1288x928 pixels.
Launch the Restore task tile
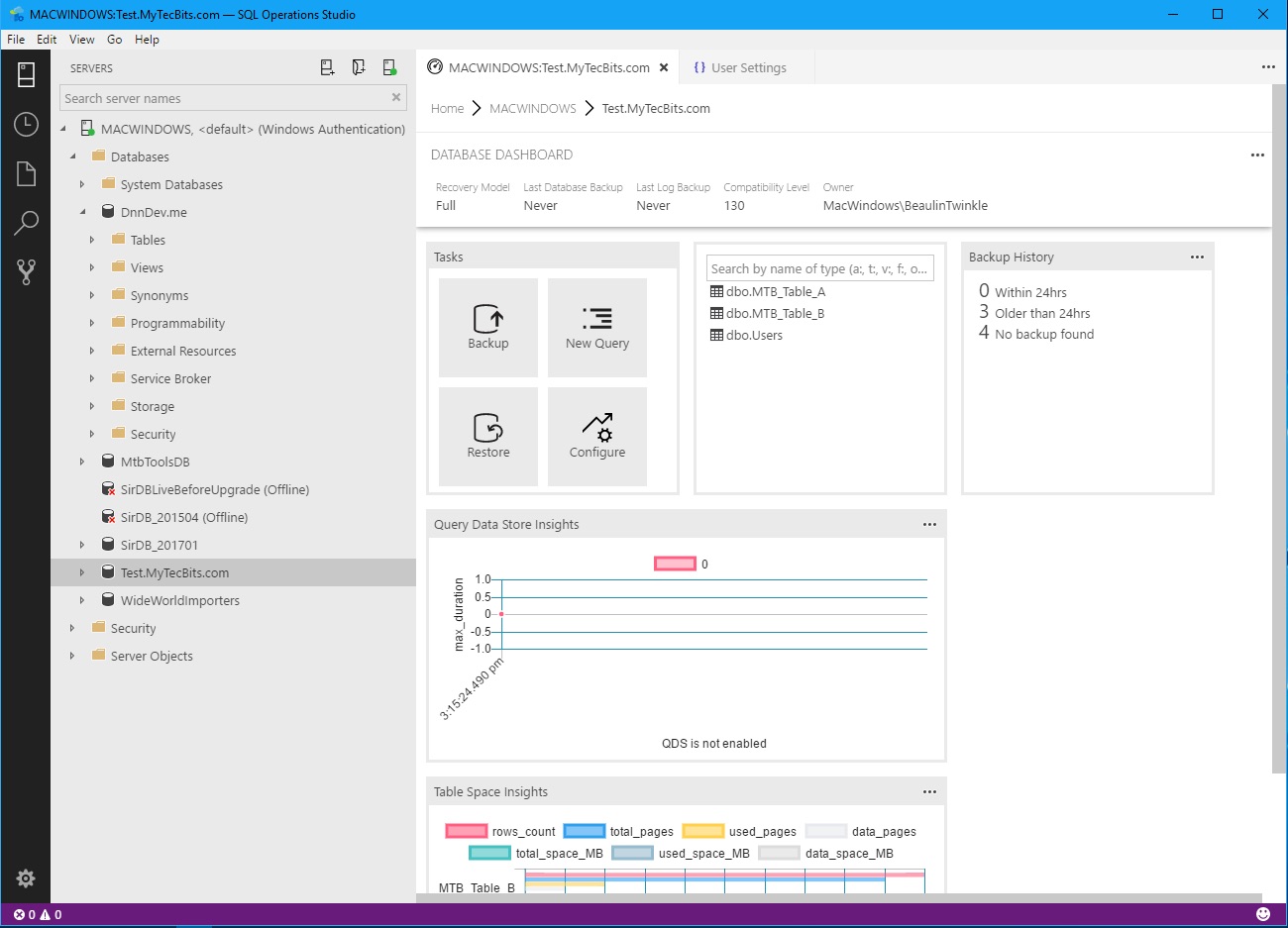coord(488,437)
